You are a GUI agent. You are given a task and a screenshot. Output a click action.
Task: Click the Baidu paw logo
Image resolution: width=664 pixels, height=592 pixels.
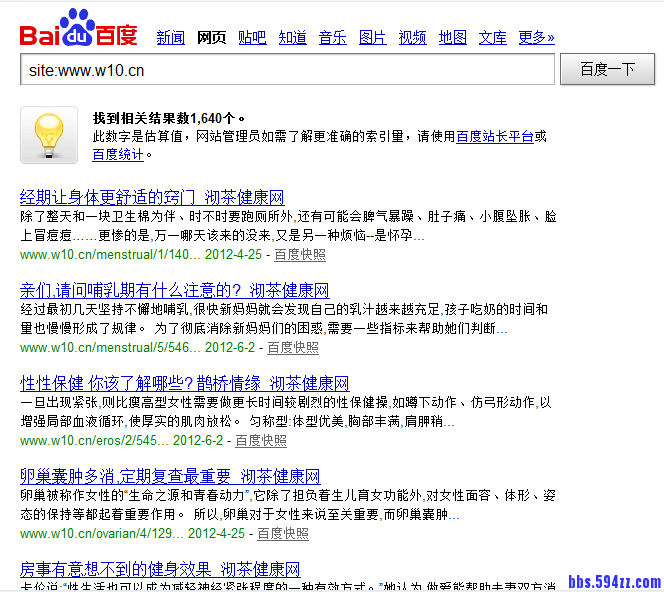click(78, 28)
